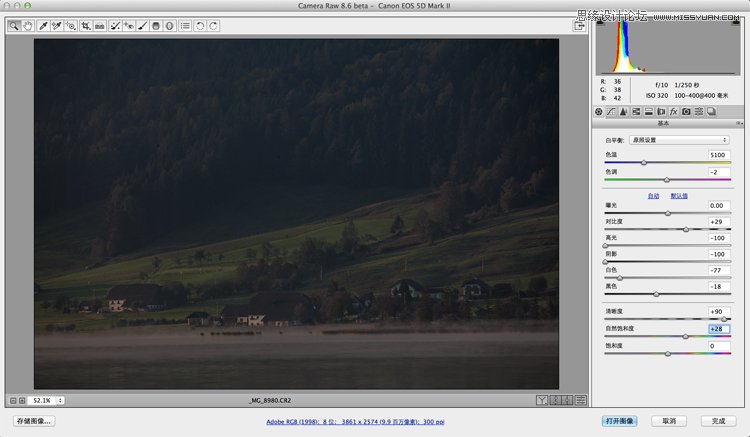Image resolution: width=750 pixels, height=437 pixels.
Task: Click the Open Image (打开图像) button
Action: (x=619, y=421)
